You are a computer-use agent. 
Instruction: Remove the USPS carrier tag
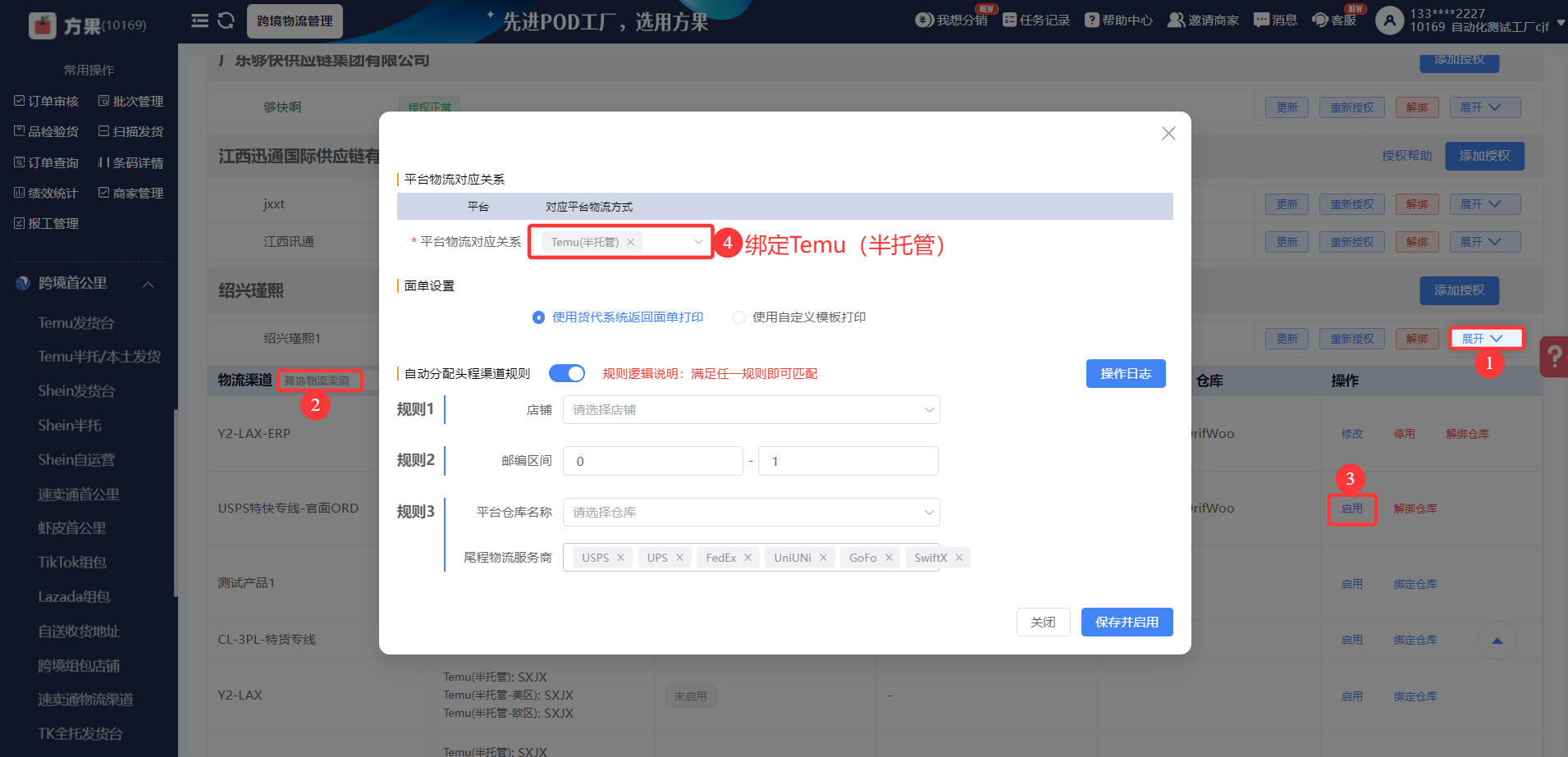pos(620,558)
